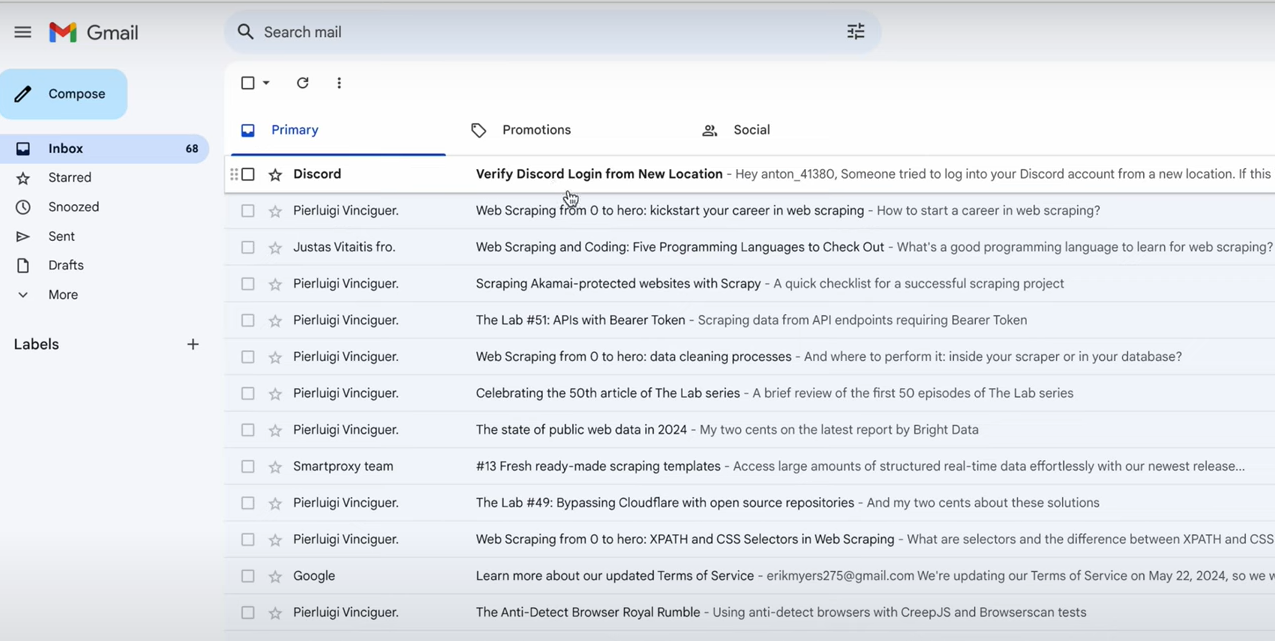Open search filter options icon
This screenshot has height=641, width=1275.
[856, 32]
